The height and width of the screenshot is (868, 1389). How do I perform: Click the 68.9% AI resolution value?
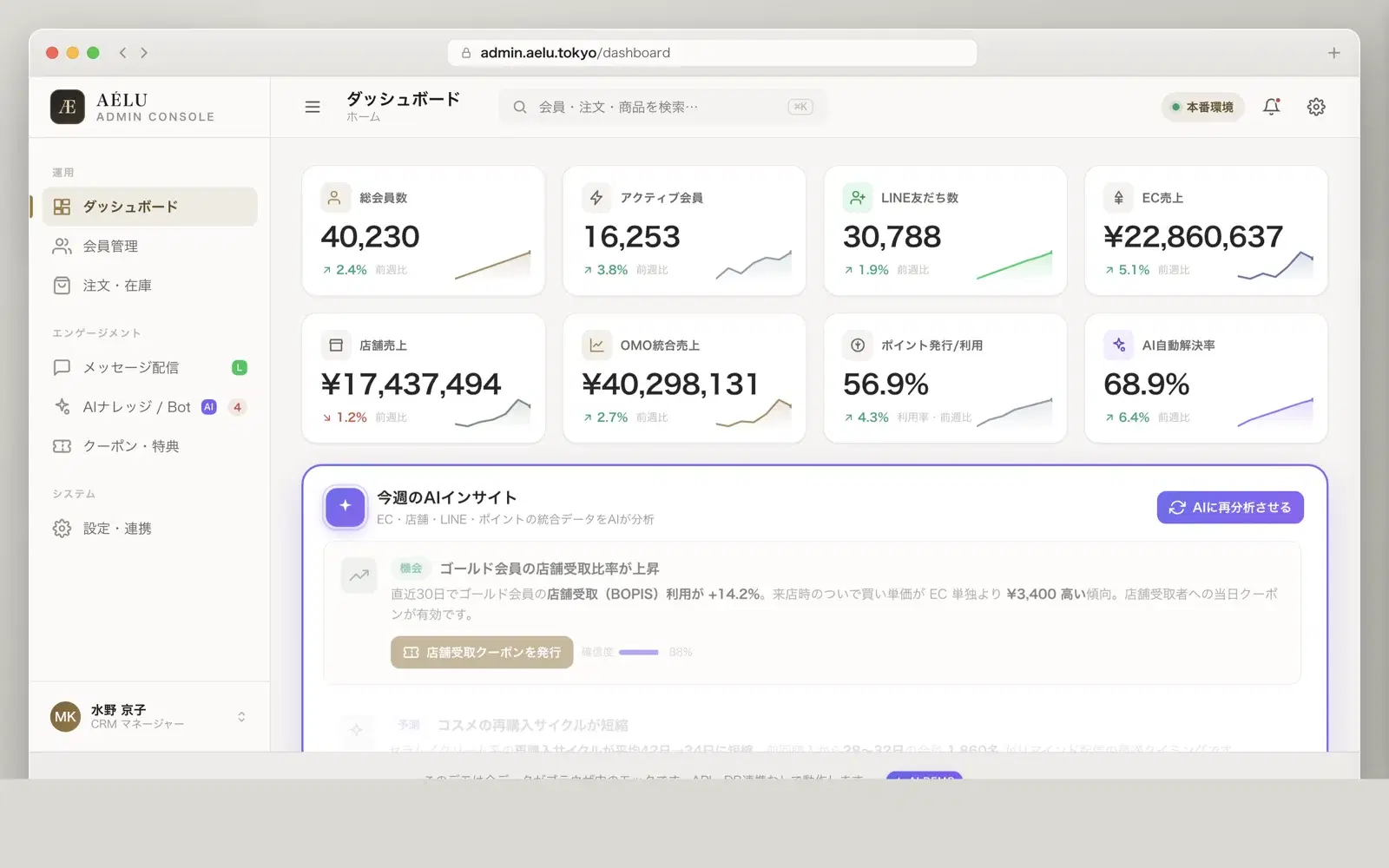click(1147, 384)
